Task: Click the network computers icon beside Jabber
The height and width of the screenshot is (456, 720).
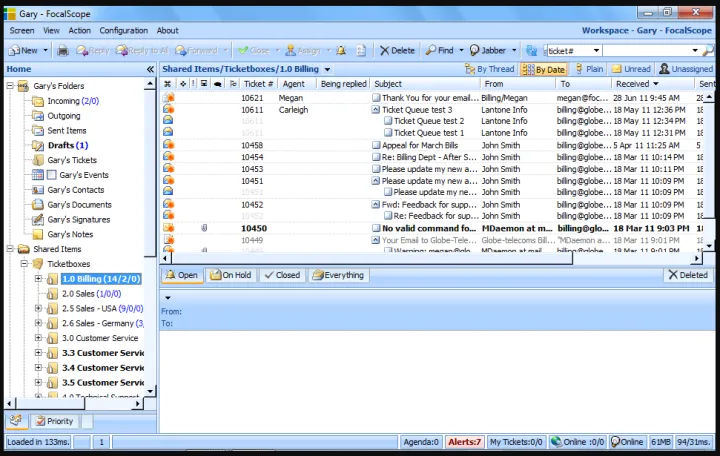Action: 531,51
